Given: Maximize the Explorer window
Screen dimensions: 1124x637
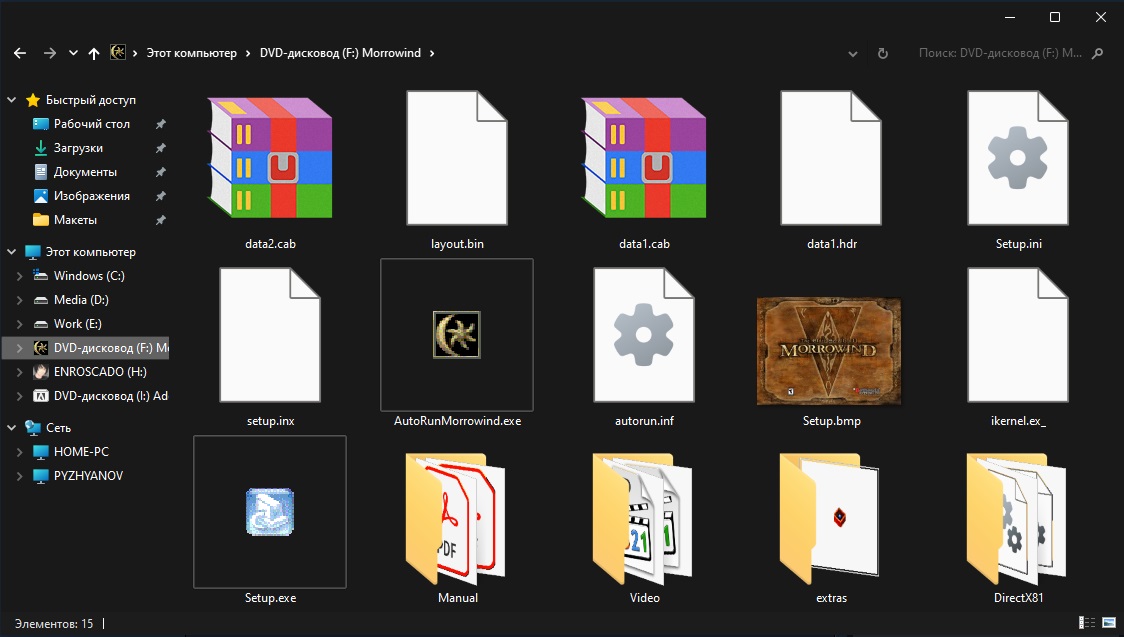Looking at the screenshot, I should [1054, 17].
